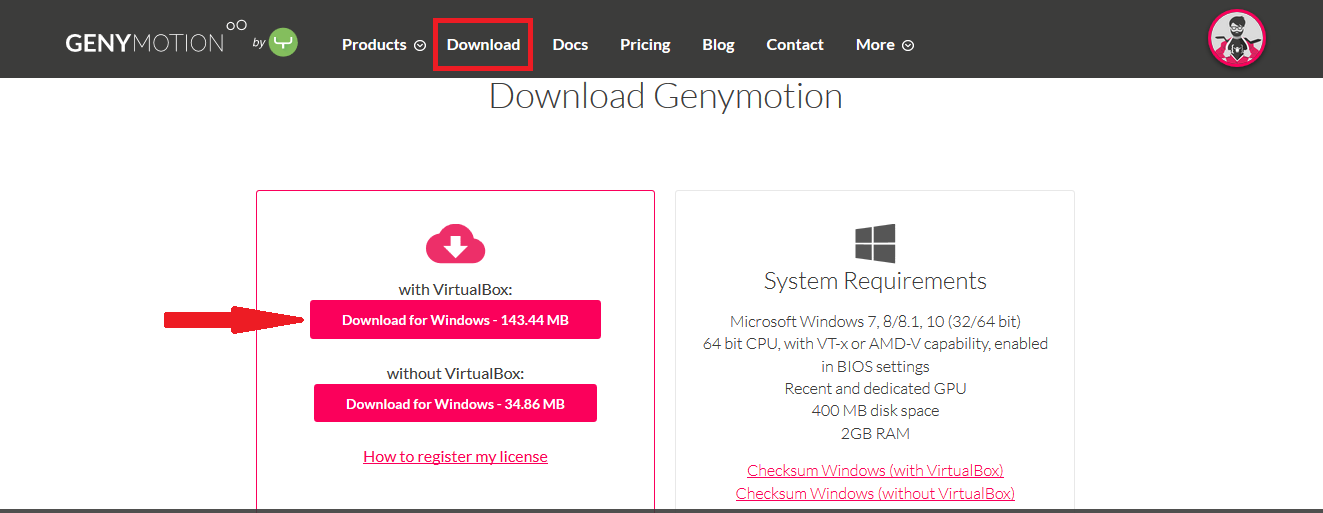The height and width of the screenshot is (513, 1323).
Task: Open Checksum Windows (with VirtualBox) link
Action: coord(875,470)
